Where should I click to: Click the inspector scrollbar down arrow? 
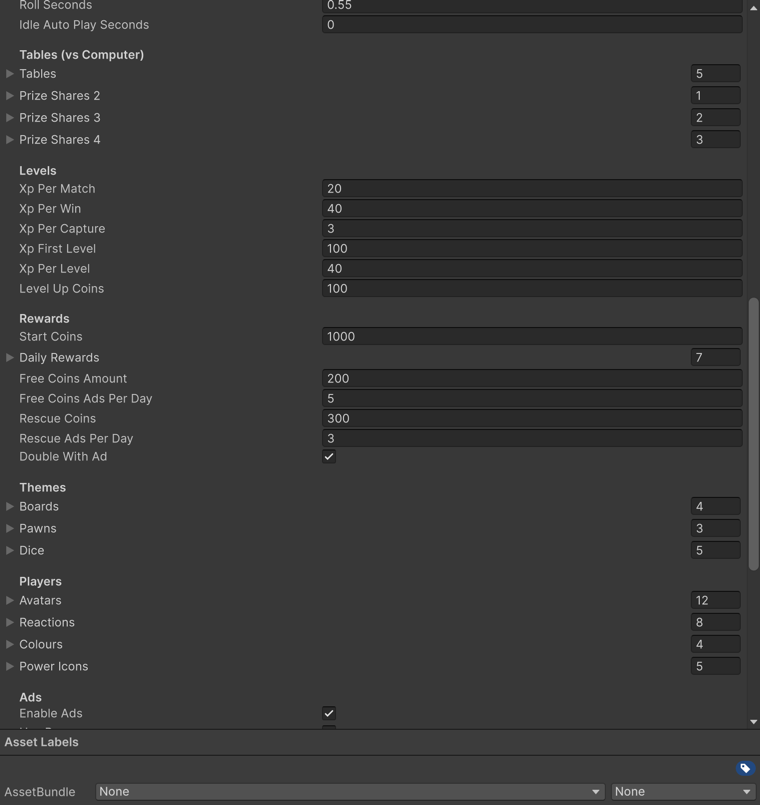tap(753, 722)
